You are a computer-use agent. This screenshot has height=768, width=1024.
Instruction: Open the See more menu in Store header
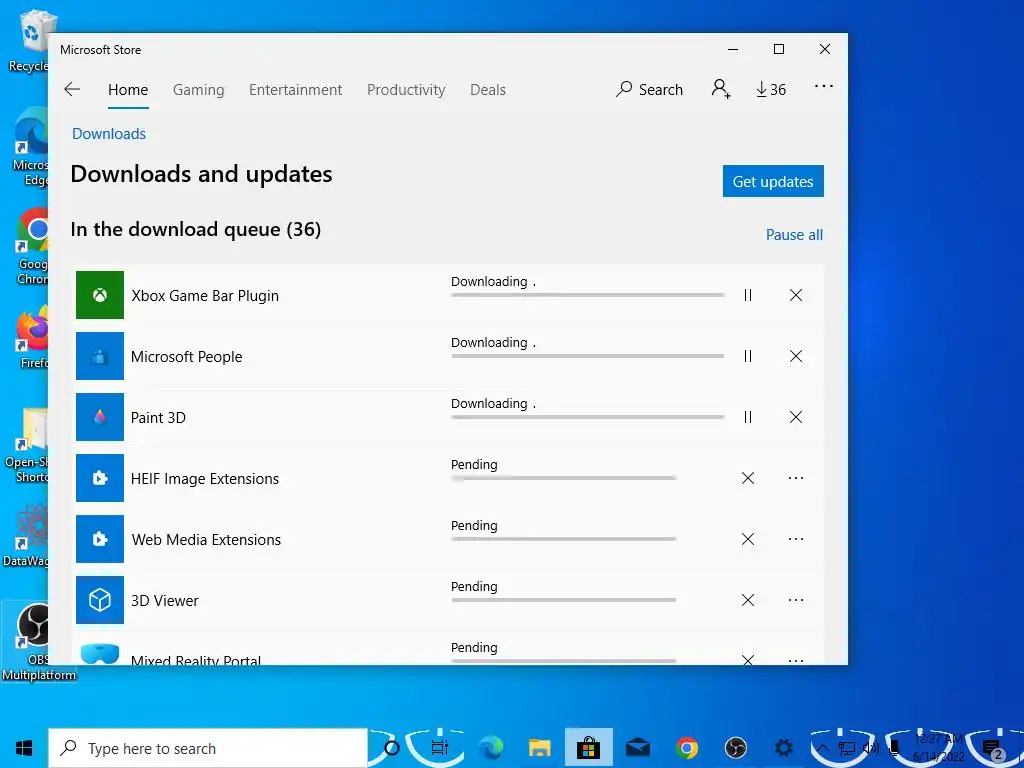pos(824,86)
